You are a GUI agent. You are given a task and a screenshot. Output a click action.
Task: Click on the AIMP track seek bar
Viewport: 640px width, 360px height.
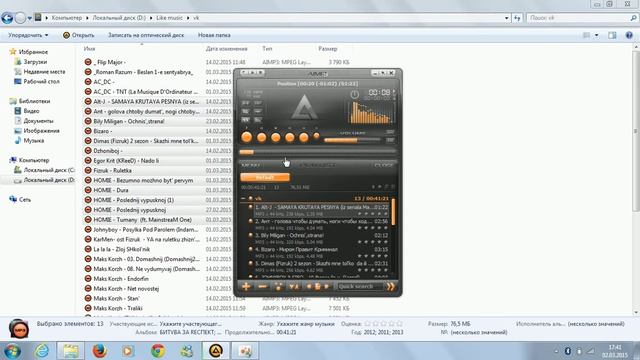point(318,152)
